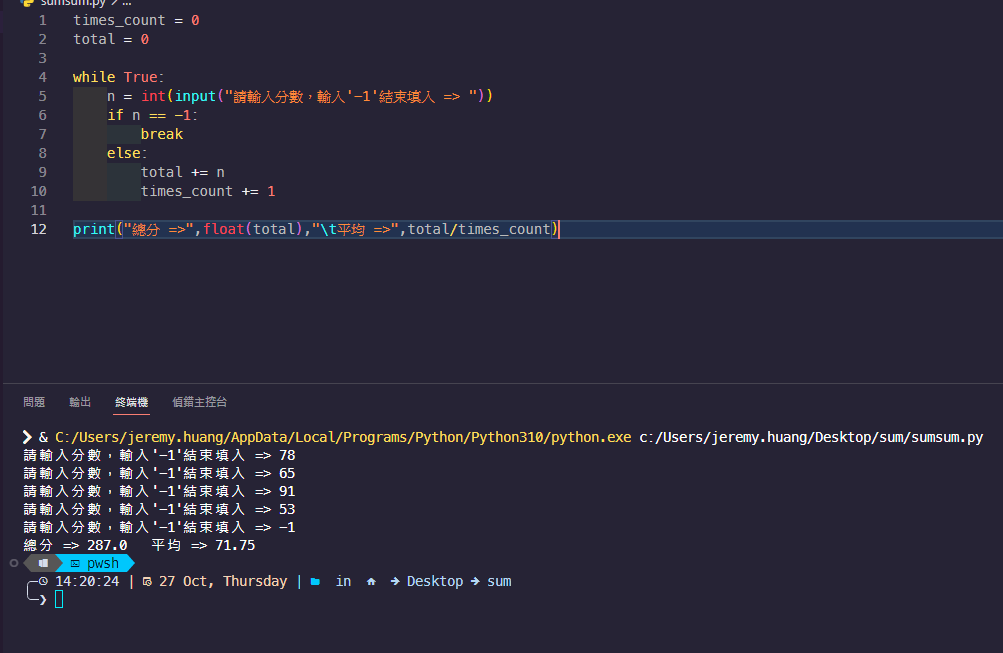Viewport: 1003px width, 653px height.
Task: Click 'if n == -1:' on line 6
Action: click(x=152, y=115)
